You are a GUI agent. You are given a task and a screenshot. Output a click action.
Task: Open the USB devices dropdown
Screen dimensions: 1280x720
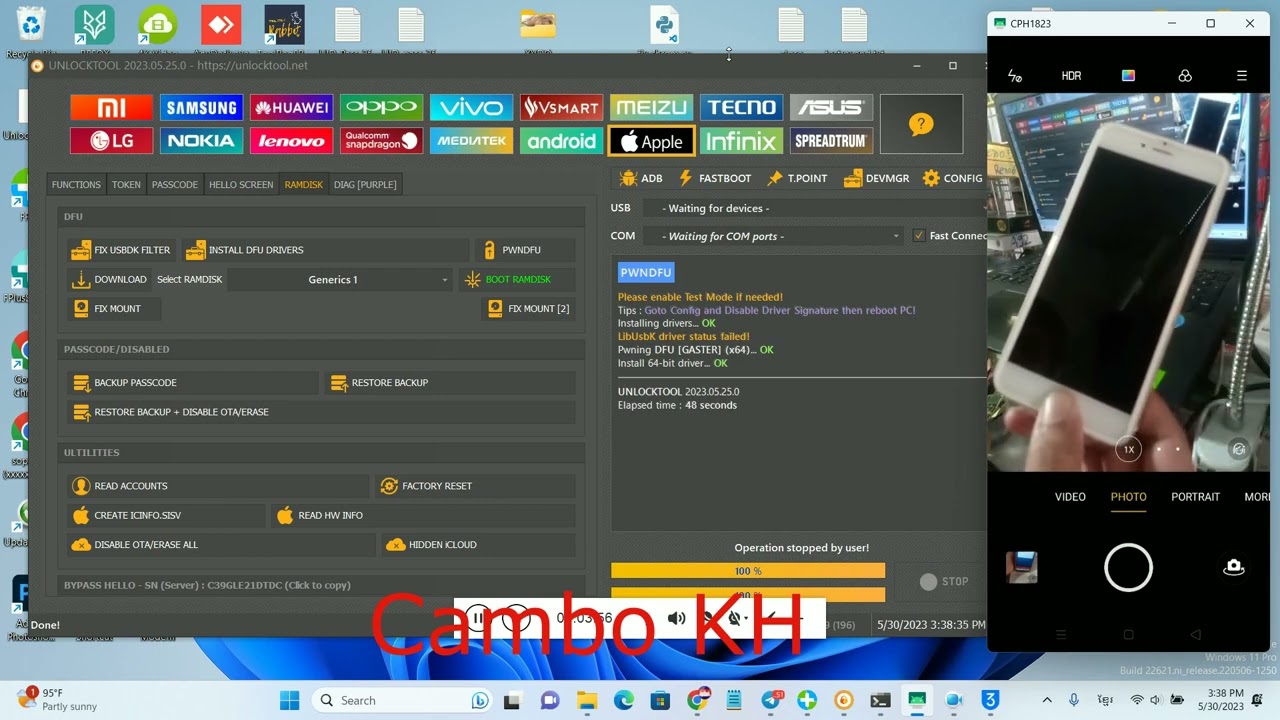point(815,208)
